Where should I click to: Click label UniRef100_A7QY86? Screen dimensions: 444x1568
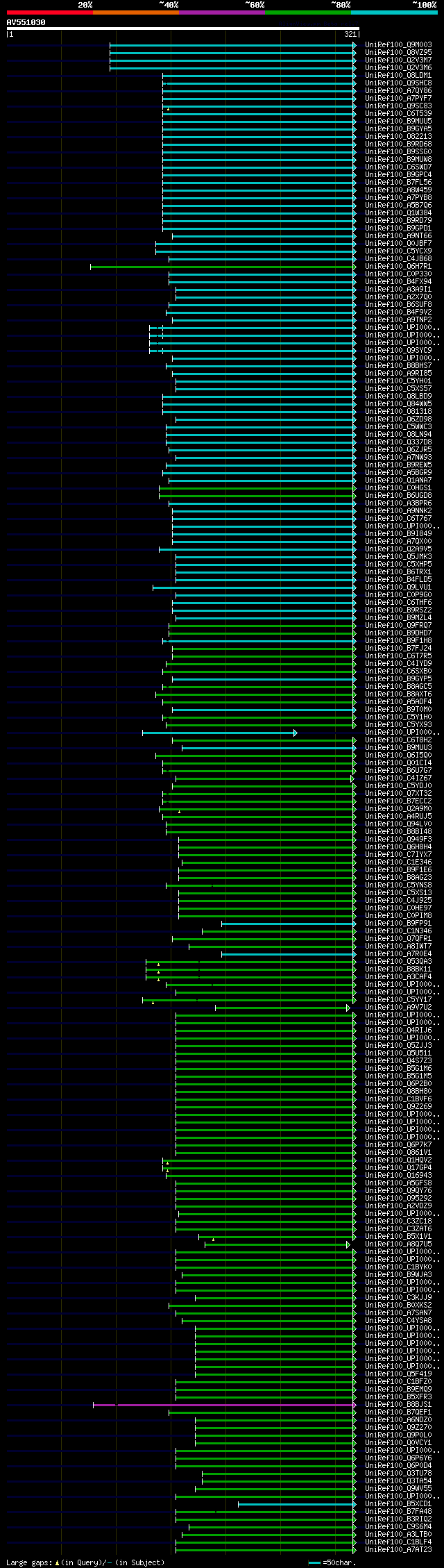(398, 91)
